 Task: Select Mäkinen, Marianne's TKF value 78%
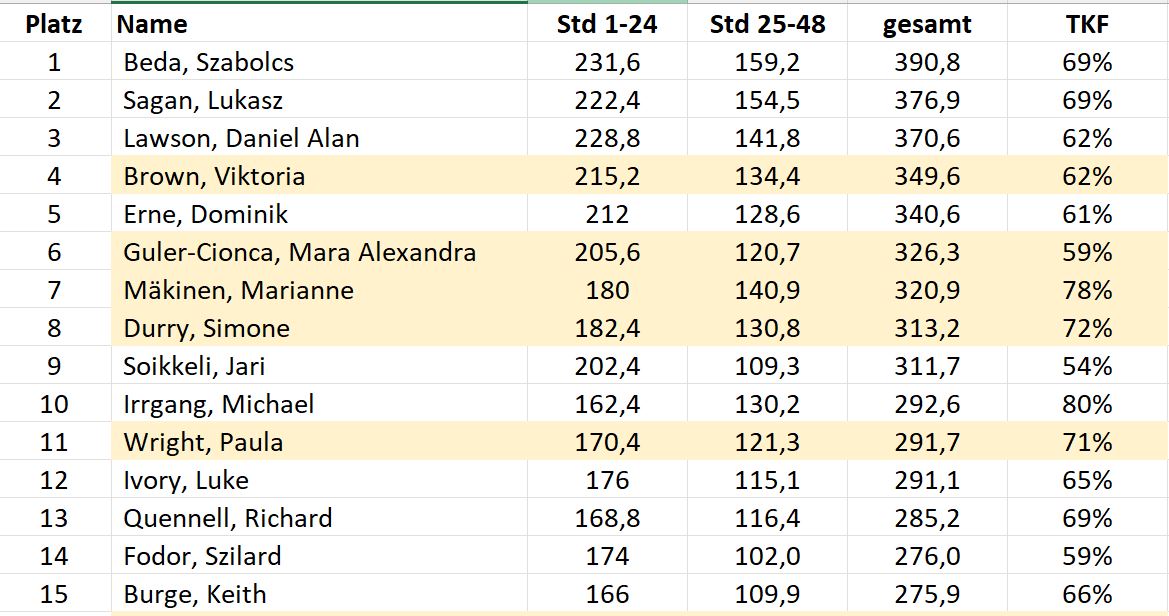click(x=1087, y=290)
